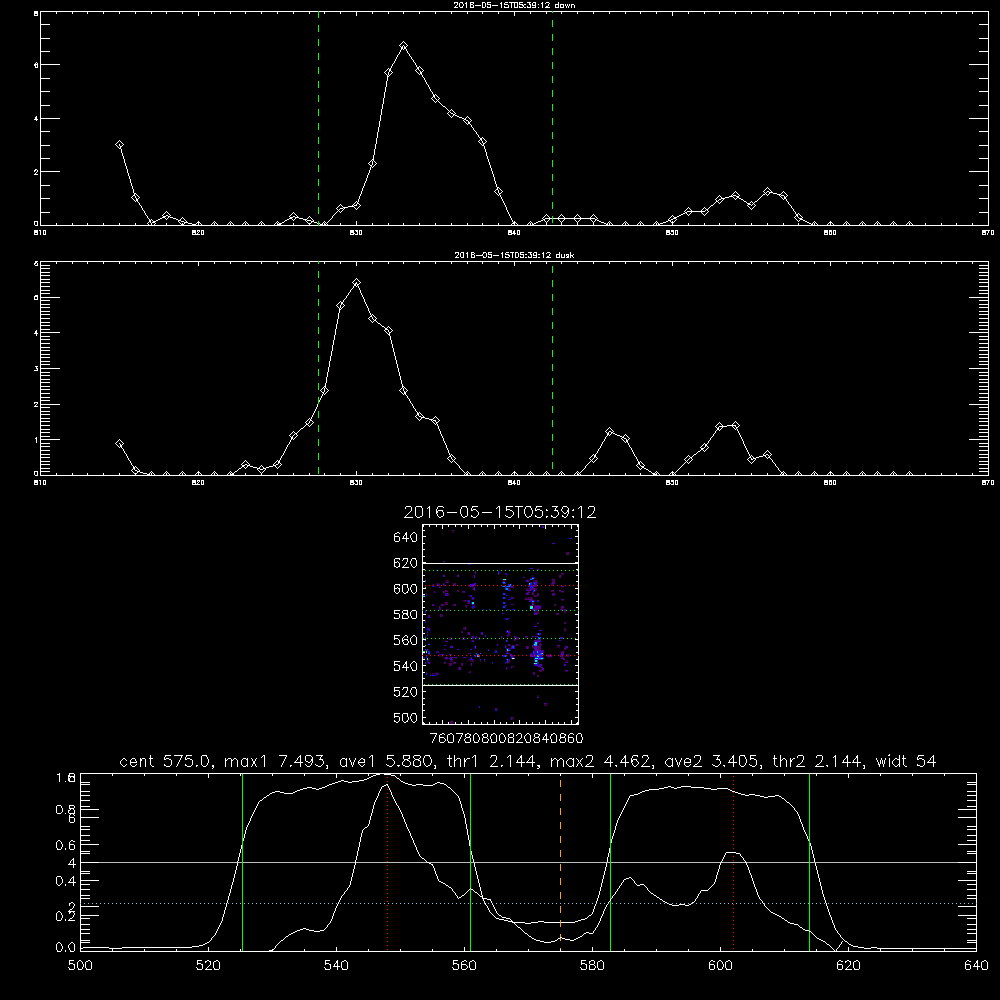The width and height of the screenshot is (1000, 1000).
Task: Click the highest diamond marker of dawn curve
Action: [403, 46]
